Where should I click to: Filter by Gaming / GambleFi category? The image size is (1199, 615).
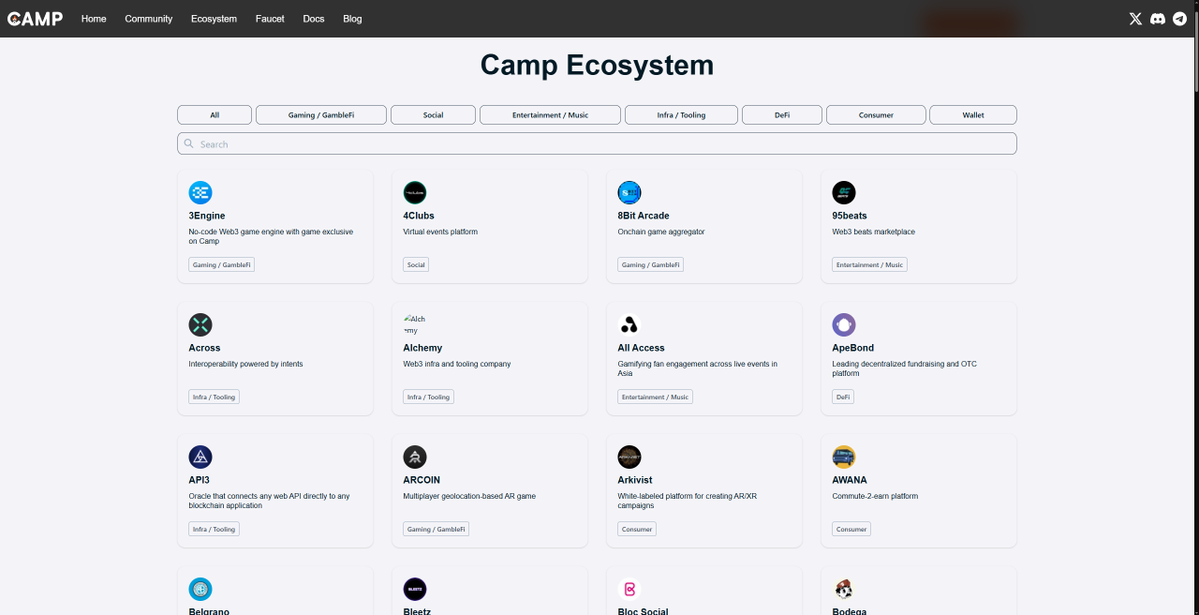[321, 115]
